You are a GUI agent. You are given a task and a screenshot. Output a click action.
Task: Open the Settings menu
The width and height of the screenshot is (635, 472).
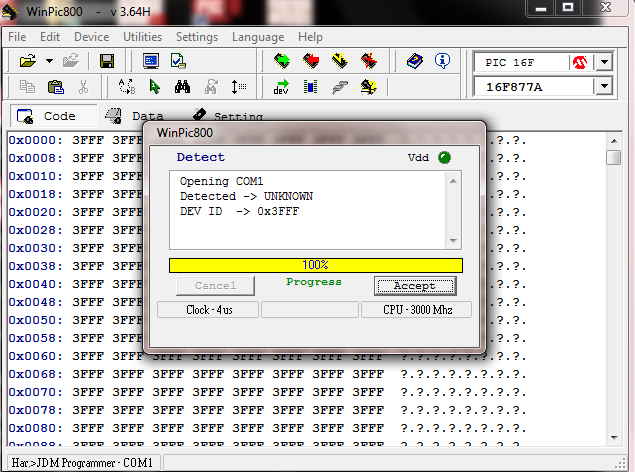pyautogui.click(x=197, y=37)
